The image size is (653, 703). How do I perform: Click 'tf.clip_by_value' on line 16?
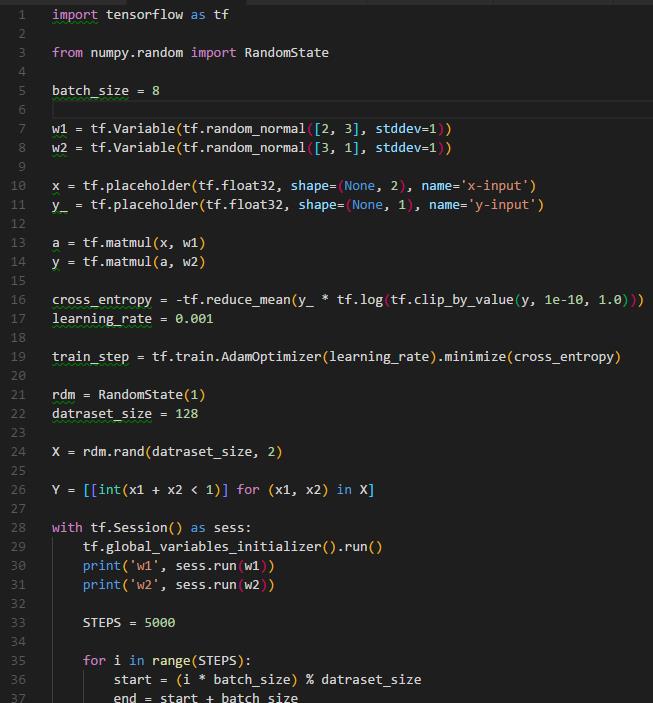452,300
